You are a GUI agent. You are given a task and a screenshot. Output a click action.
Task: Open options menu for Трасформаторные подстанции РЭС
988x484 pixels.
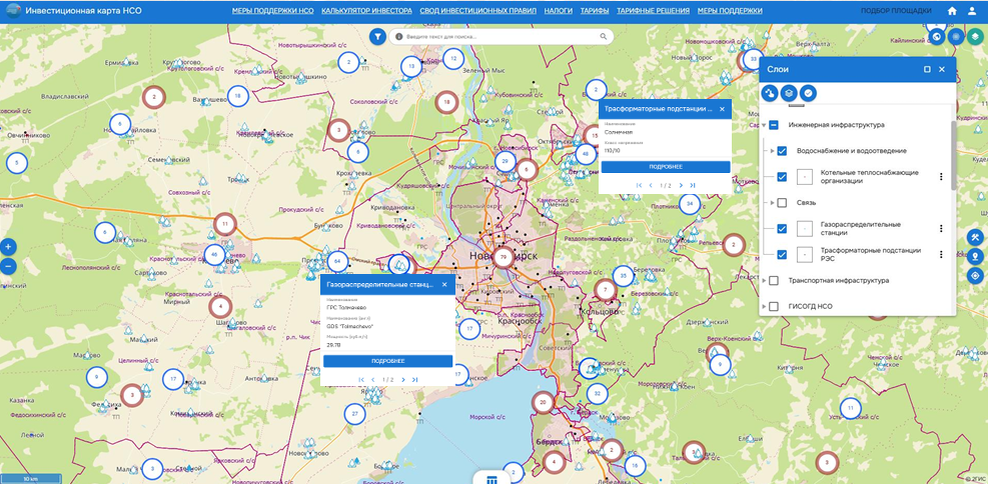pos(941,255)
